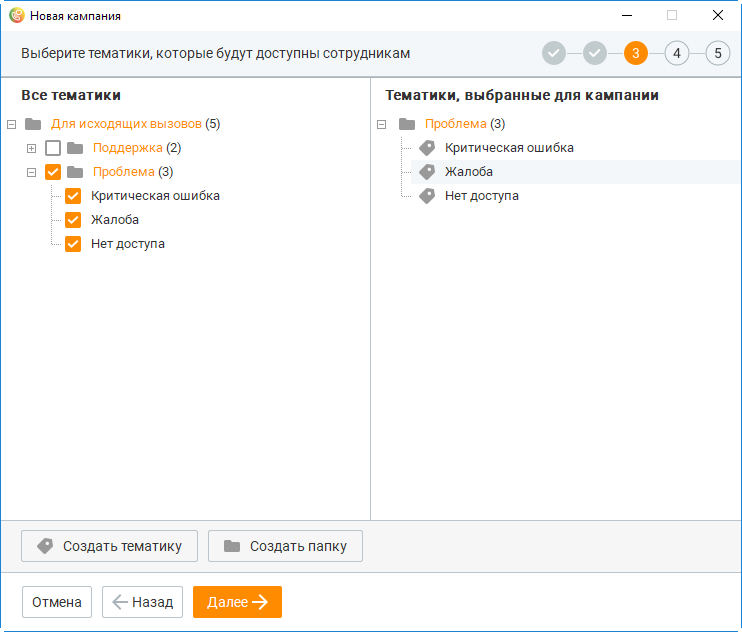This screenshot has width=742, height=632.
Task: Minimize the 'Новая кампания' window
Action: [627, 16]
